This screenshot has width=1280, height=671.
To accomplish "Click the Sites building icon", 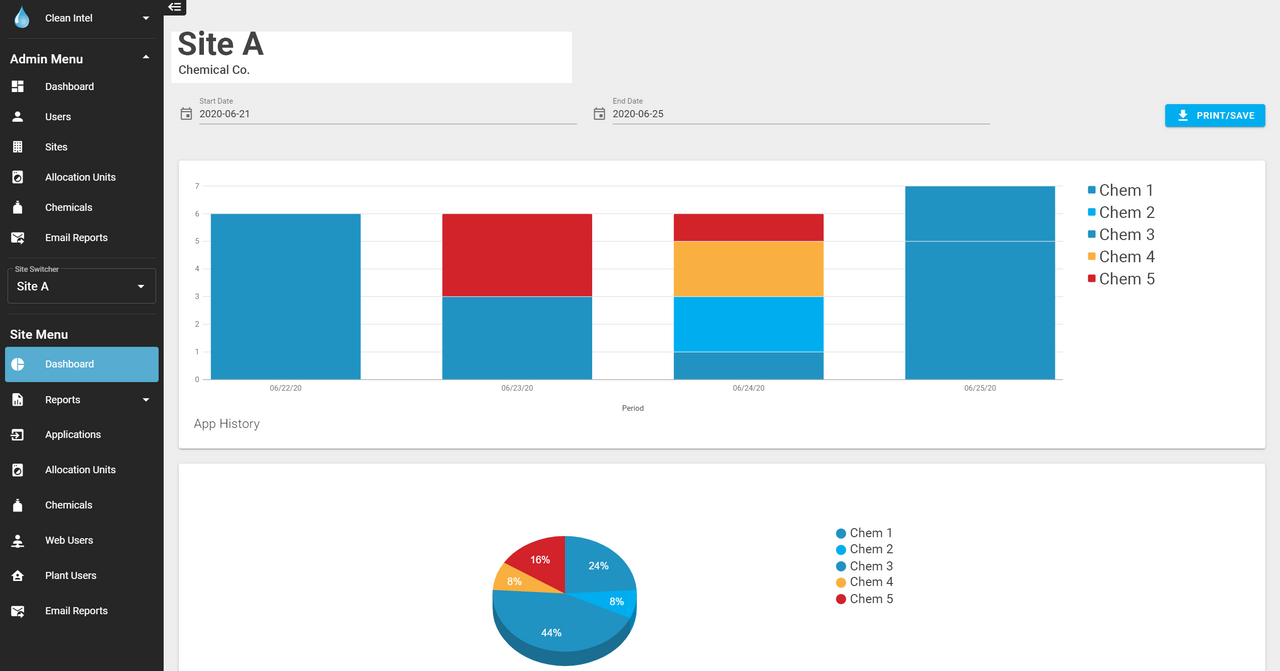I will 18,147.
